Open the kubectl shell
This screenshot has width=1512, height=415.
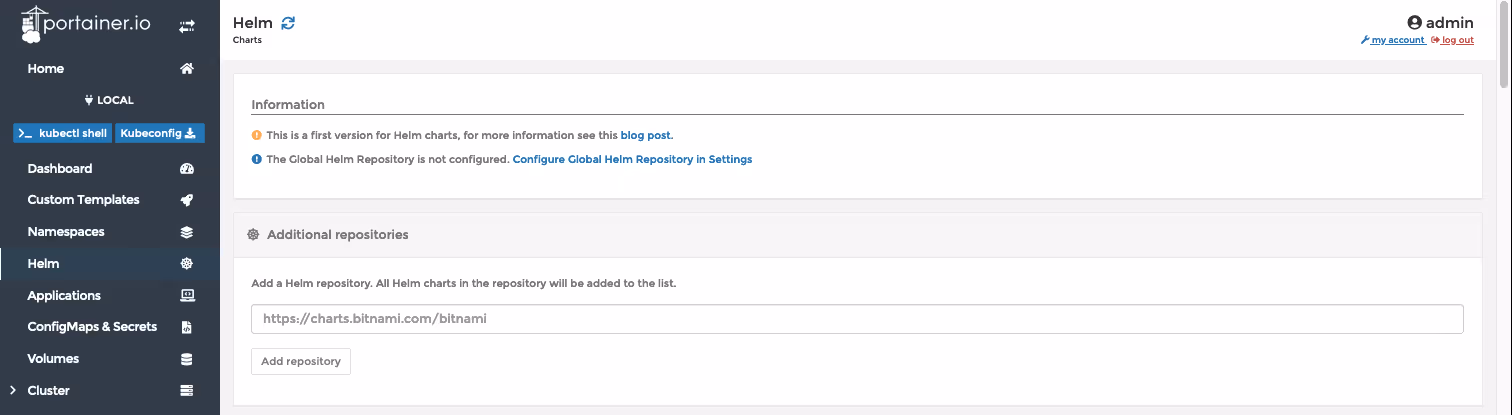pyautogui.click(x=63, y=133)
